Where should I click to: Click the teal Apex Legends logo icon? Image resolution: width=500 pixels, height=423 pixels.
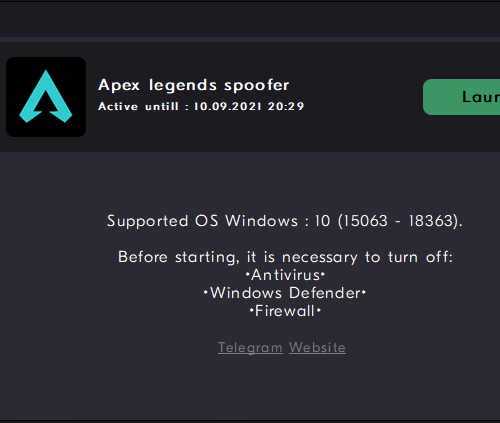[x=46, y=96]
